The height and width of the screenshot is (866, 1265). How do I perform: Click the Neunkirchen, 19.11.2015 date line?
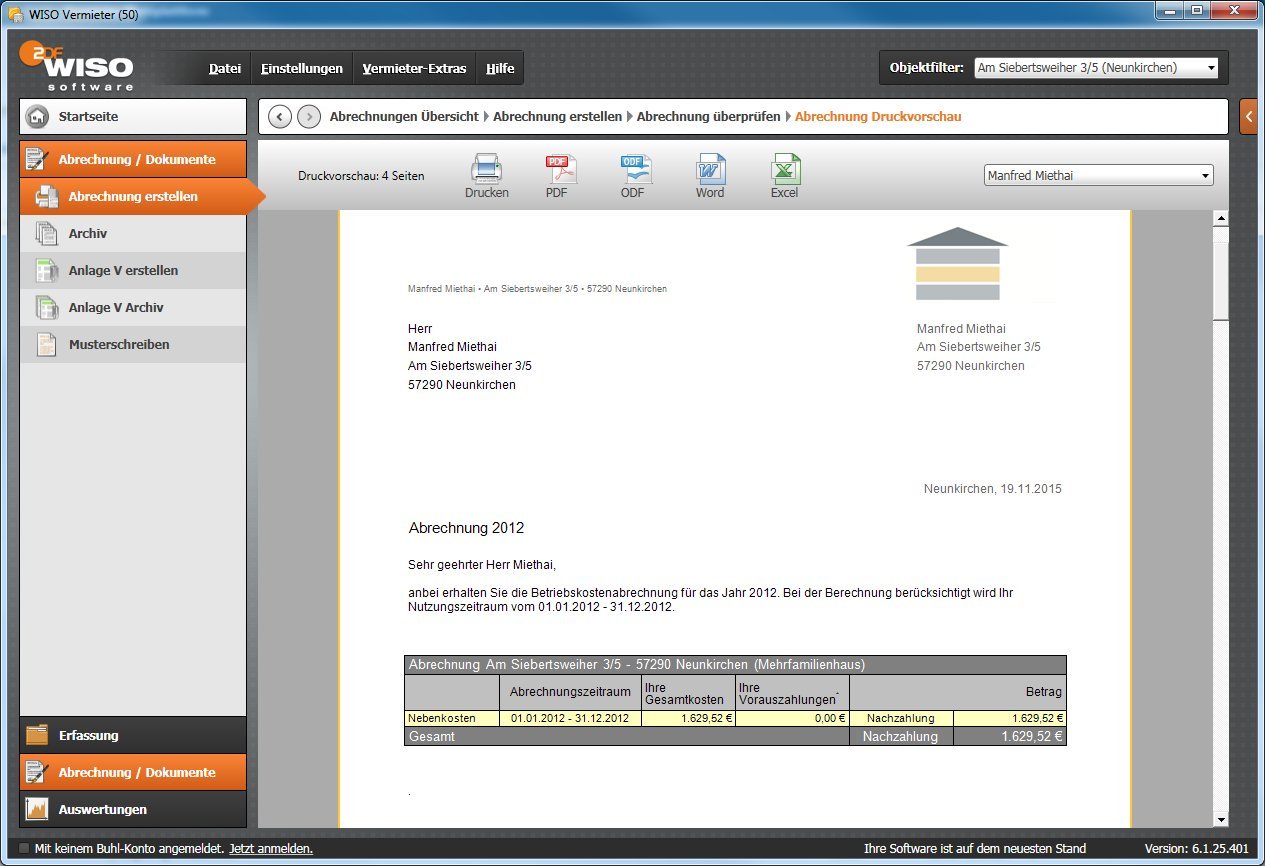[x=993, y=489]
